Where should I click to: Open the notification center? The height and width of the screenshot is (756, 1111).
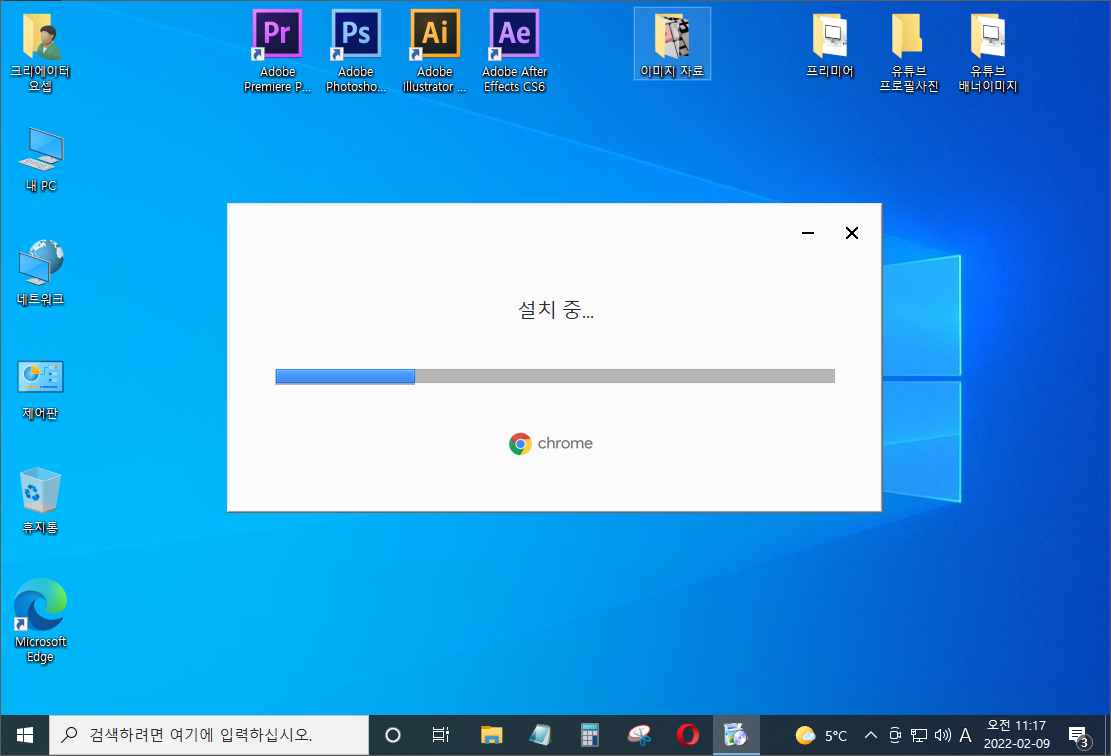point(1080,735)
